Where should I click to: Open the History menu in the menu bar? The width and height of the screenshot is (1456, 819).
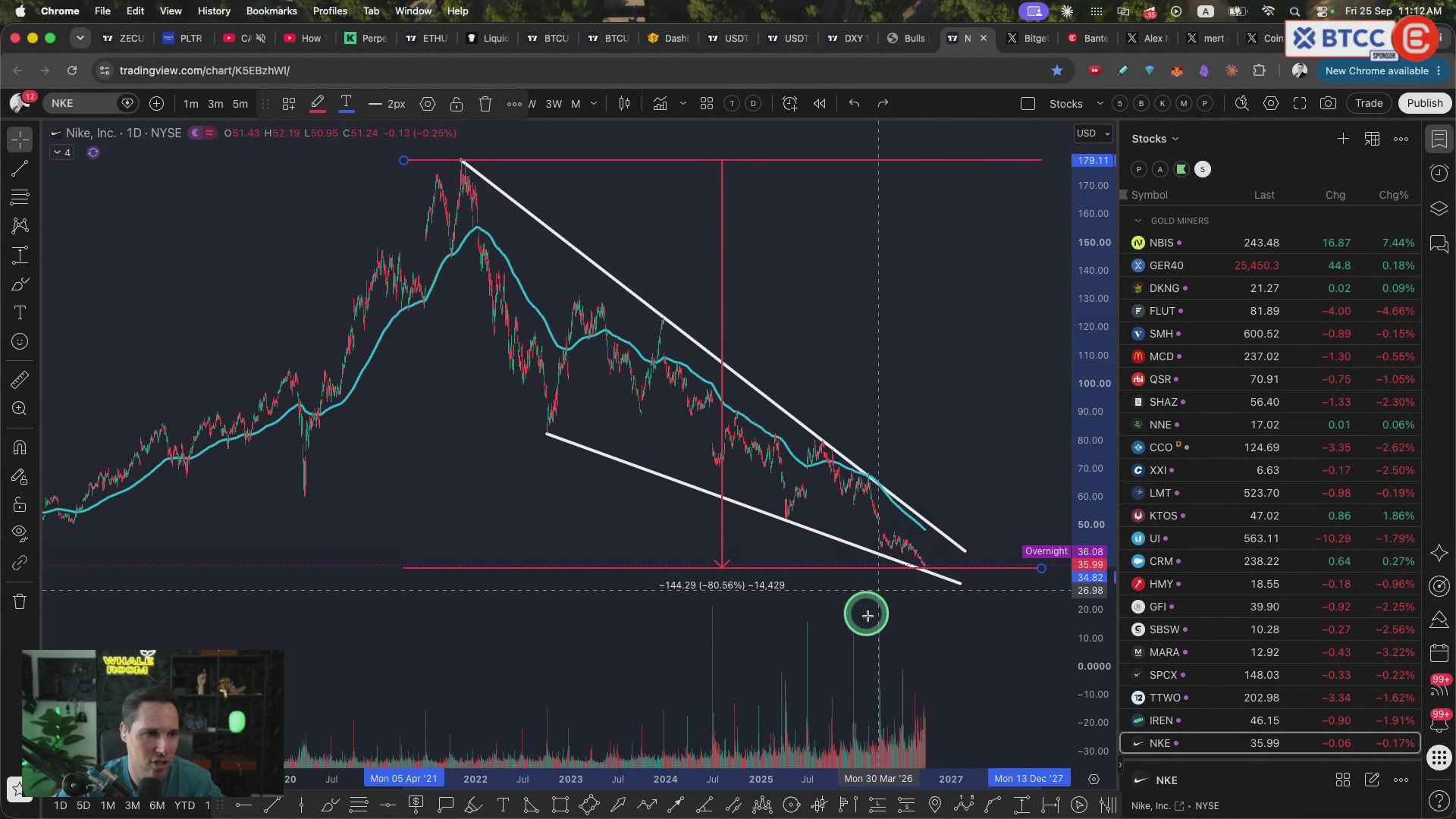pyautogui.click(x=214, y=11)
